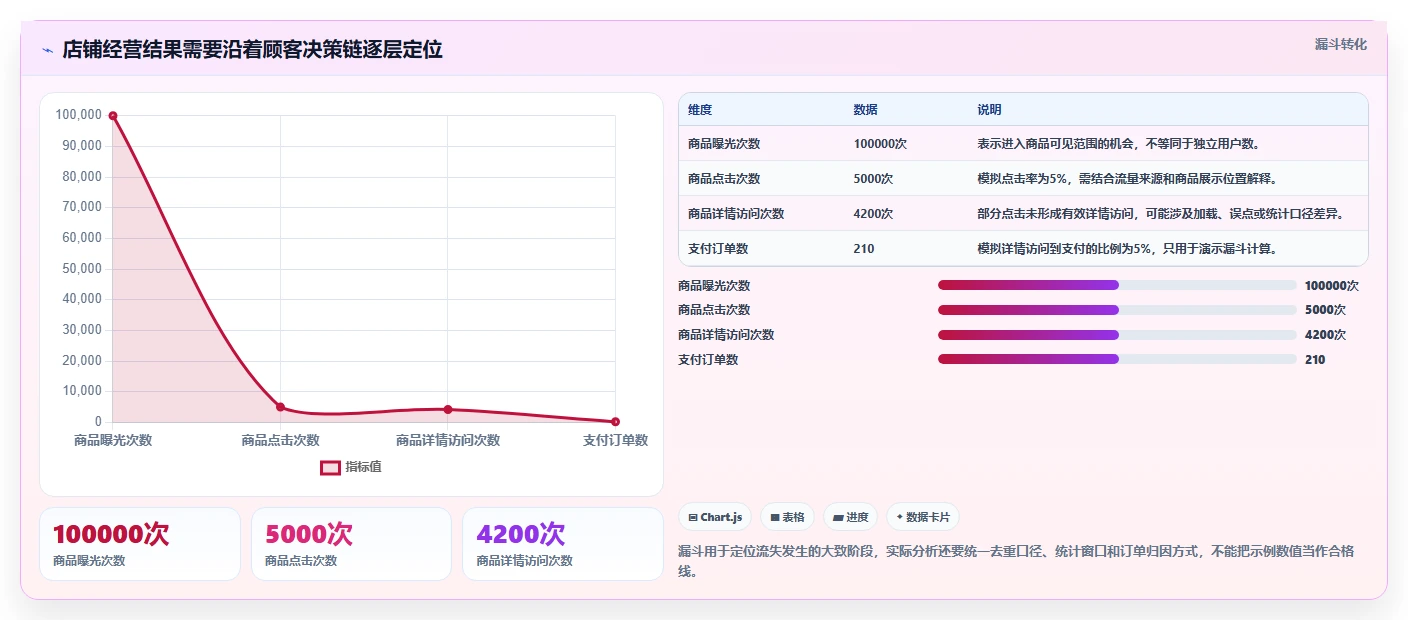Click the description starting 部分点击未形成
Image resolution: width=1408 pixels, height=620 pixels.
click(x=1160, y=214)
